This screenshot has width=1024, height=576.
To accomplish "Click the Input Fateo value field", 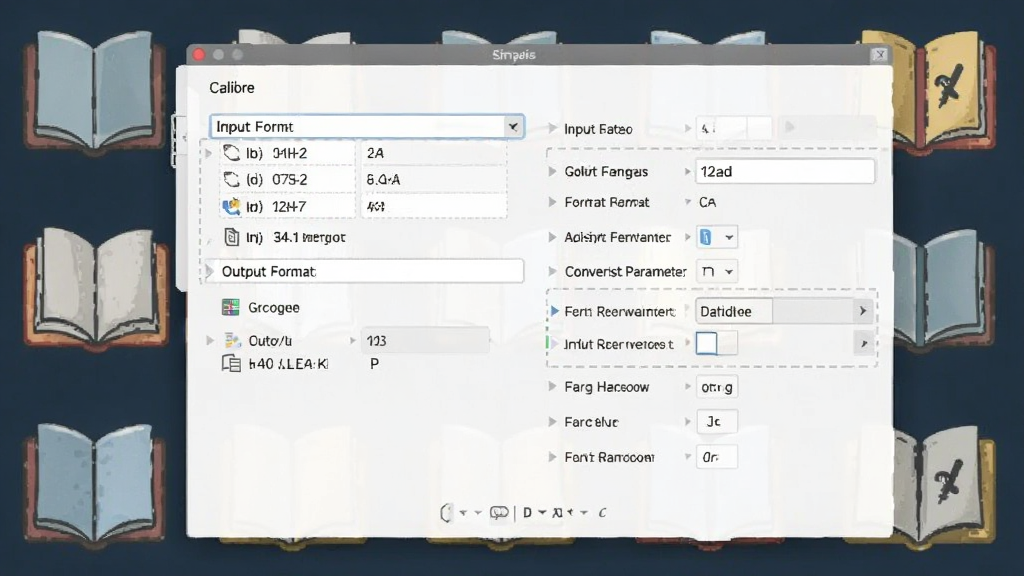I will [733, 128].
